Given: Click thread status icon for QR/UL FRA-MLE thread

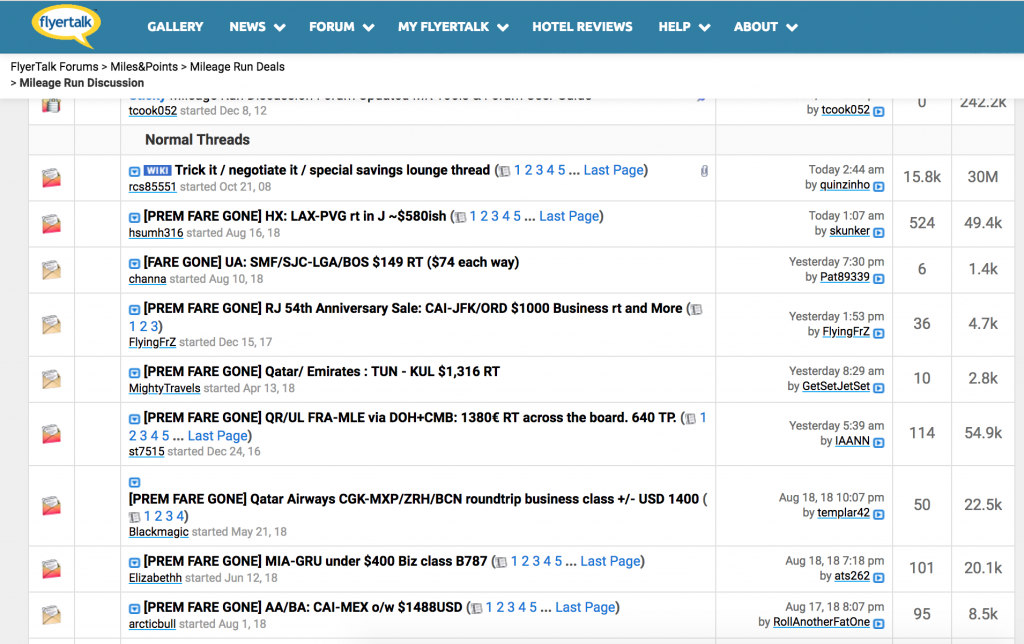Looking at the screenshot, I should pos(52,434).
